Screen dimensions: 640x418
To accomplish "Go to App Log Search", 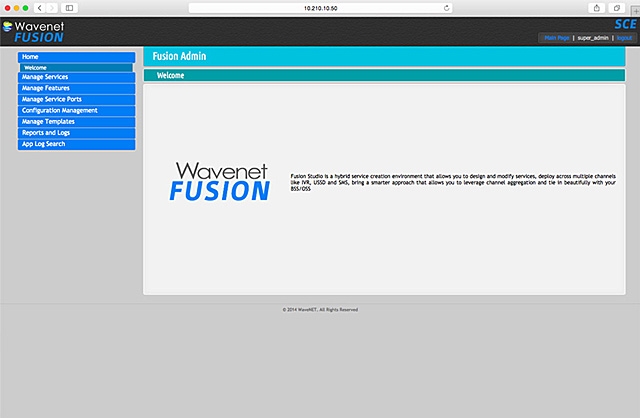I will coord(76,144).
